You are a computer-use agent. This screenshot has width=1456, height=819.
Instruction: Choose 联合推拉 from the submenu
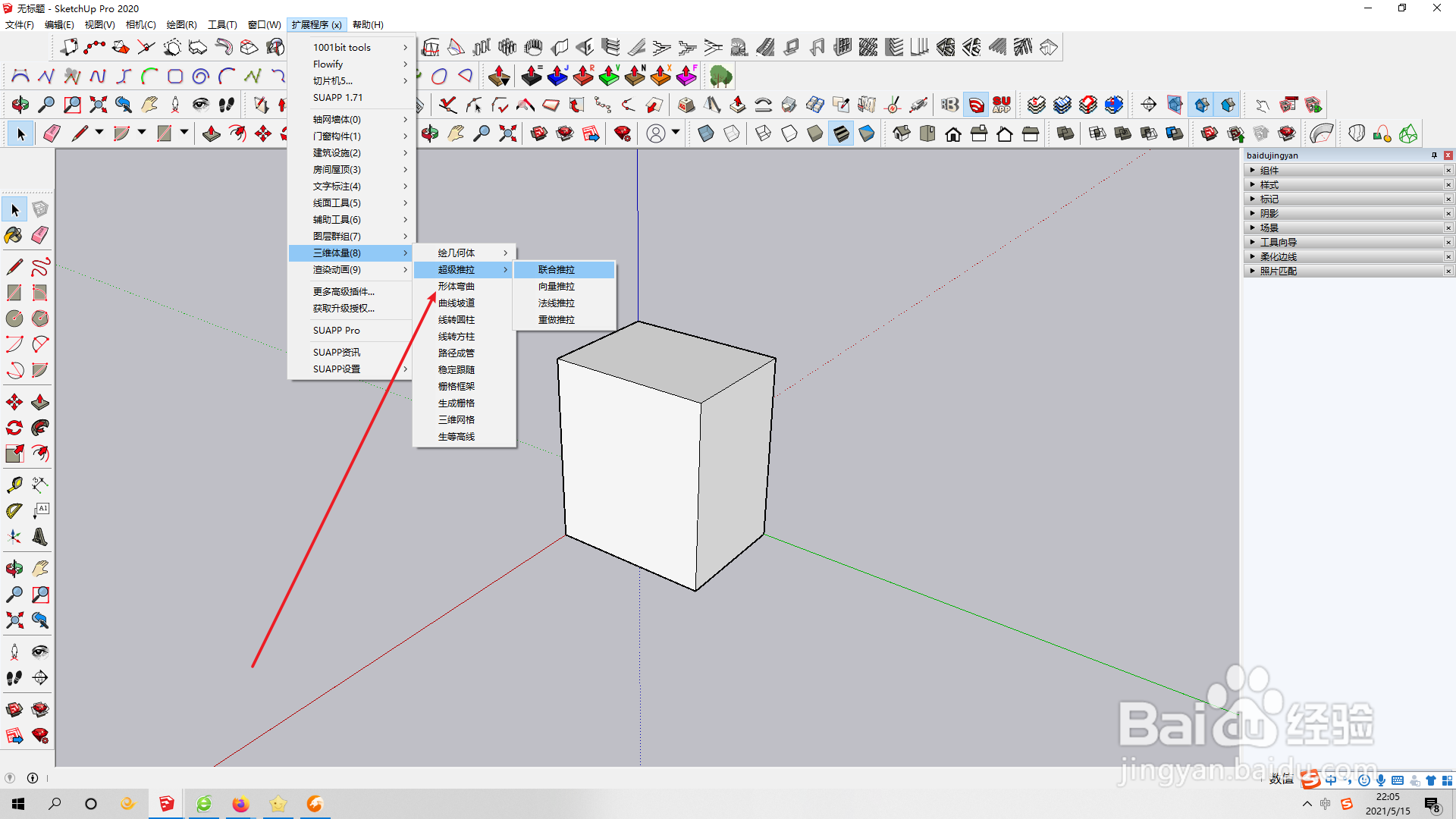pyautogui.click(x=556, y=270)
